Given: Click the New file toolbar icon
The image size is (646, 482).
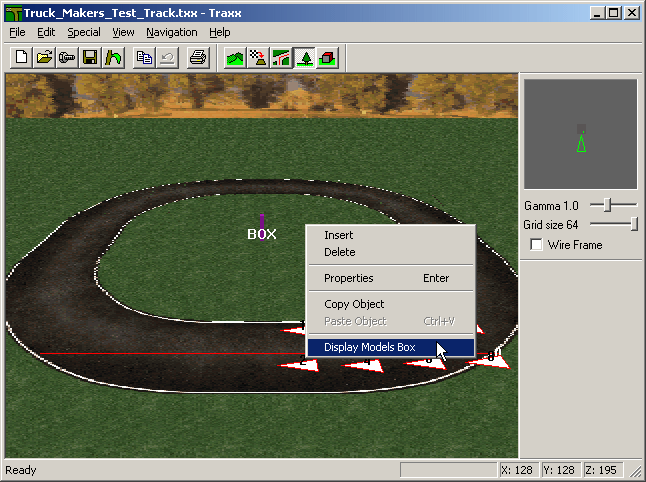Looking at the screenshot, I should point(21,58).
